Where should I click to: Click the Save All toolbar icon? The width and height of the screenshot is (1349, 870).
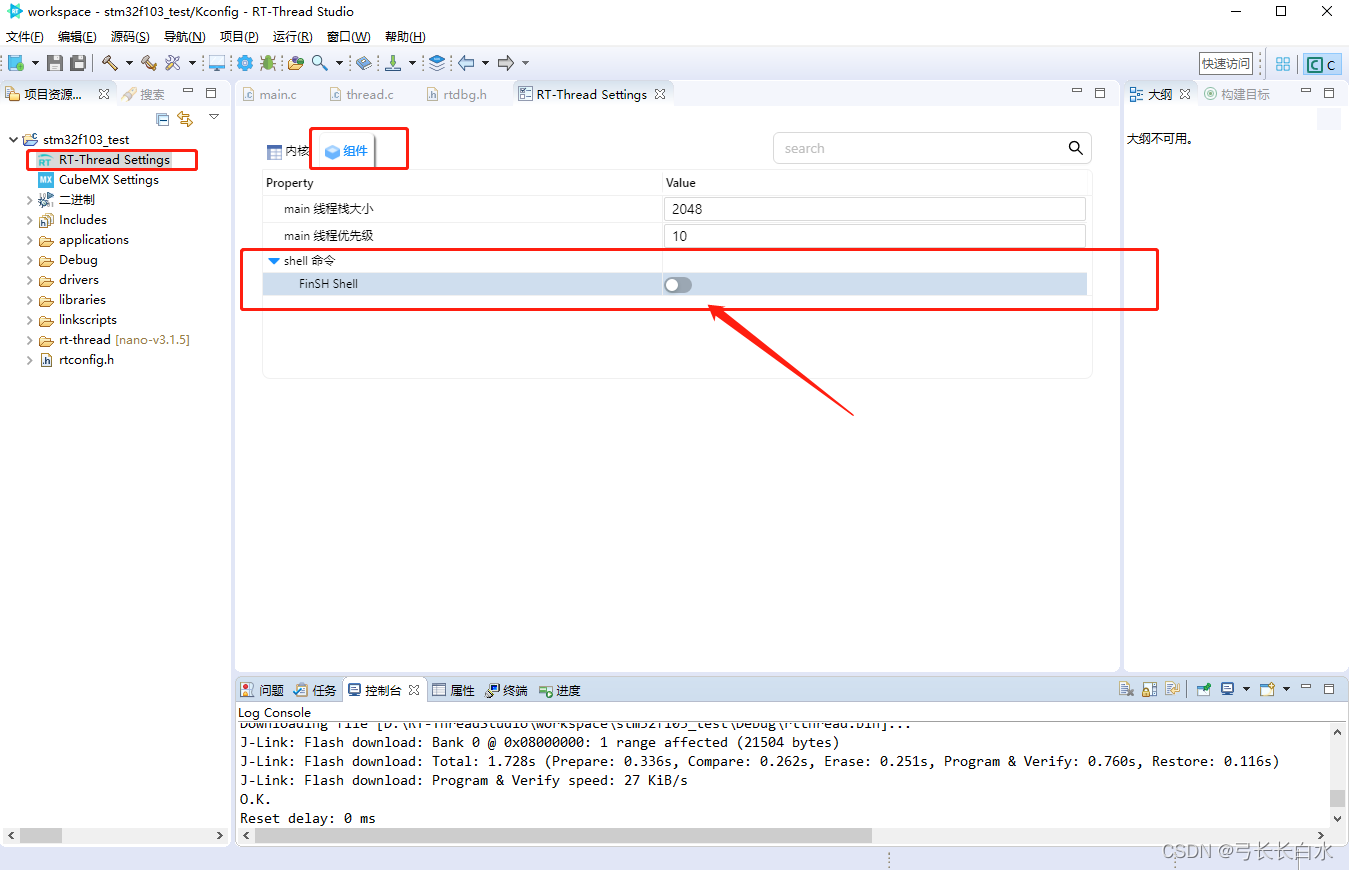(77, 63)
